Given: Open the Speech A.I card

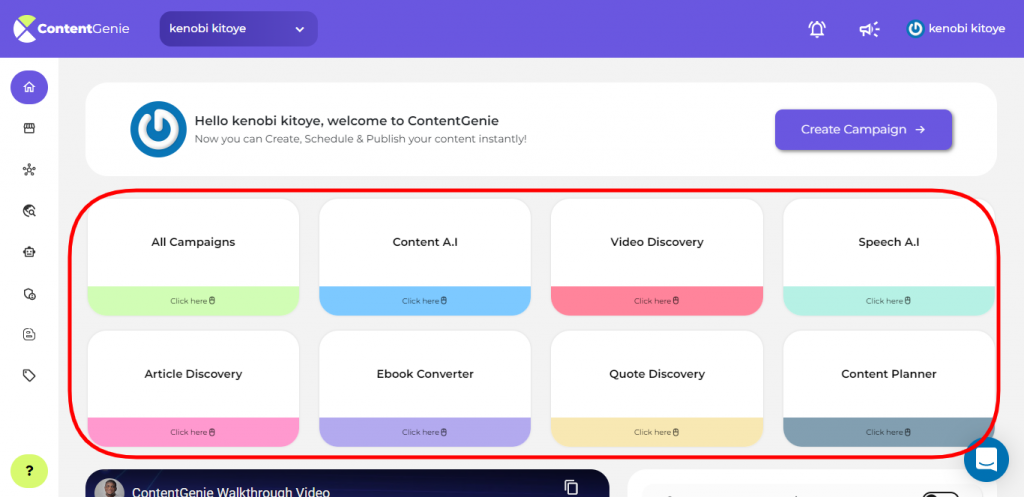Looking at the screenshot, I should point(889,257).
